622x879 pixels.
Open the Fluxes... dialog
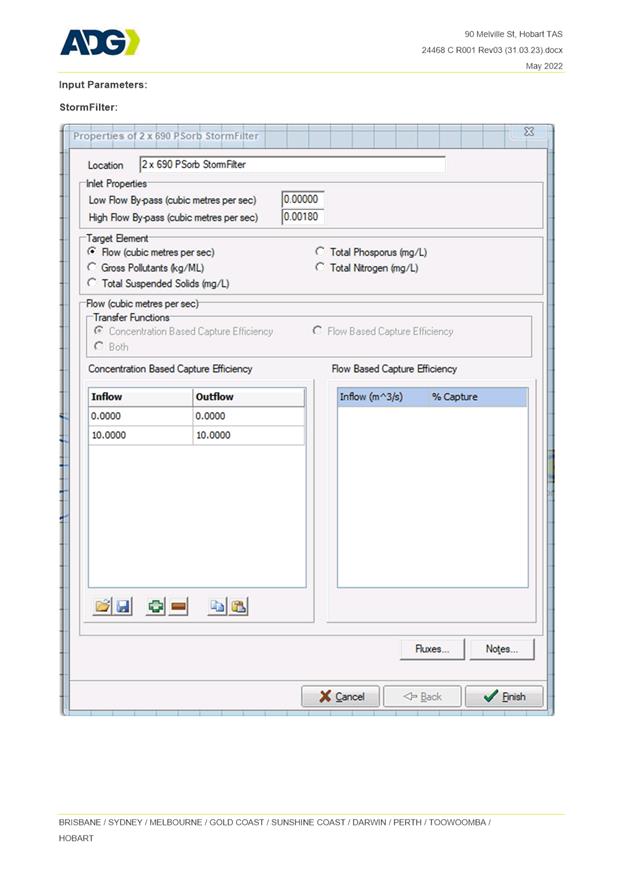click(x=432, y=649)
